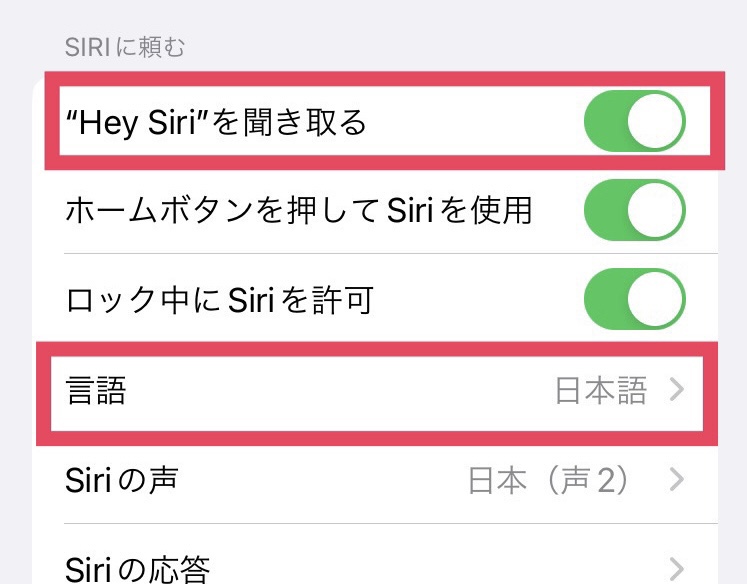
Task: Turn off ロック中にSiriを許可 switch
Action: coord(635,299)
